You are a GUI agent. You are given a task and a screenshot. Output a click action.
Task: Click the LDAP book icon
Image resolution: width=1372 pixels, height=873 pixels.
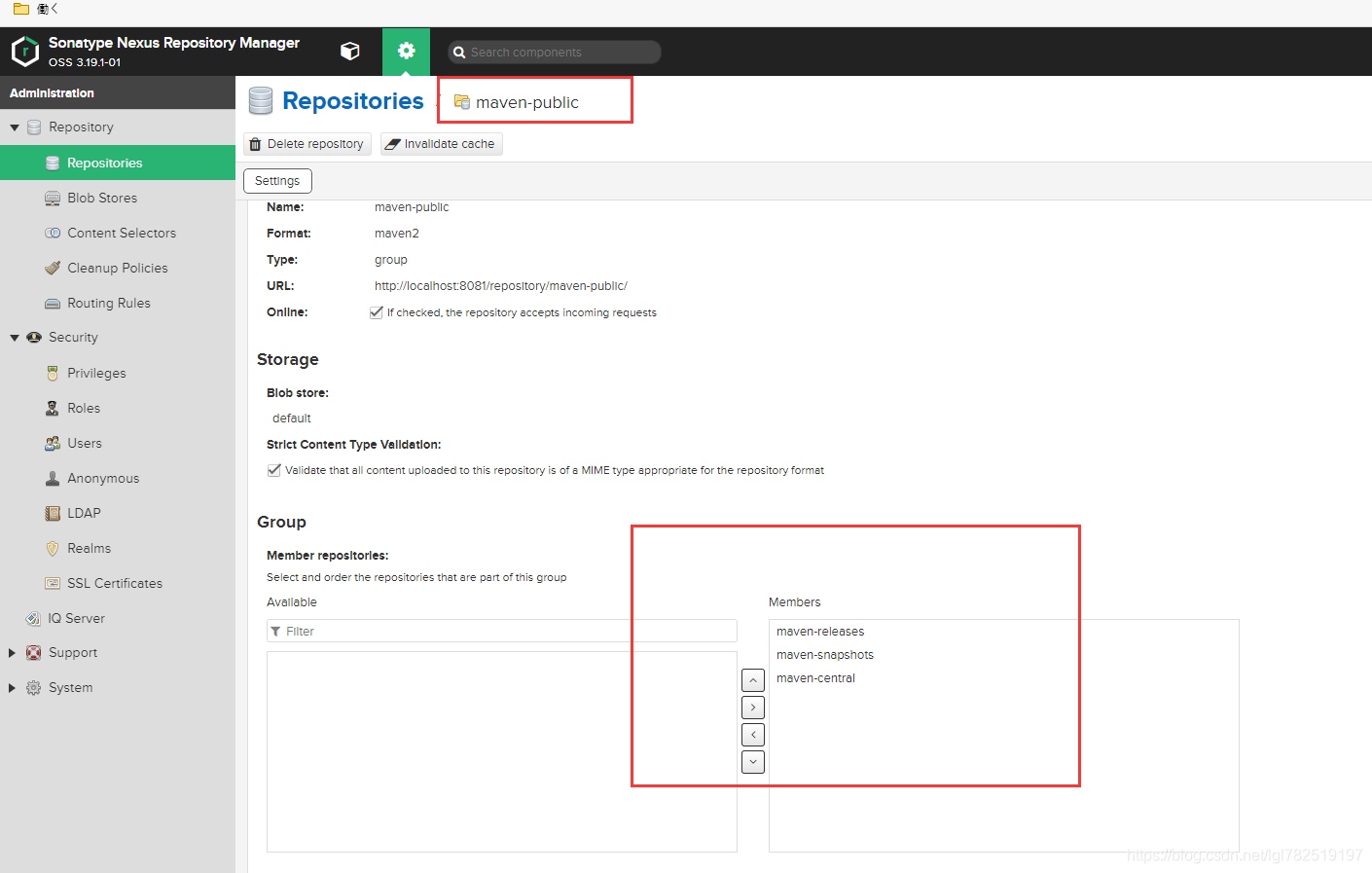tap(53, 513)
